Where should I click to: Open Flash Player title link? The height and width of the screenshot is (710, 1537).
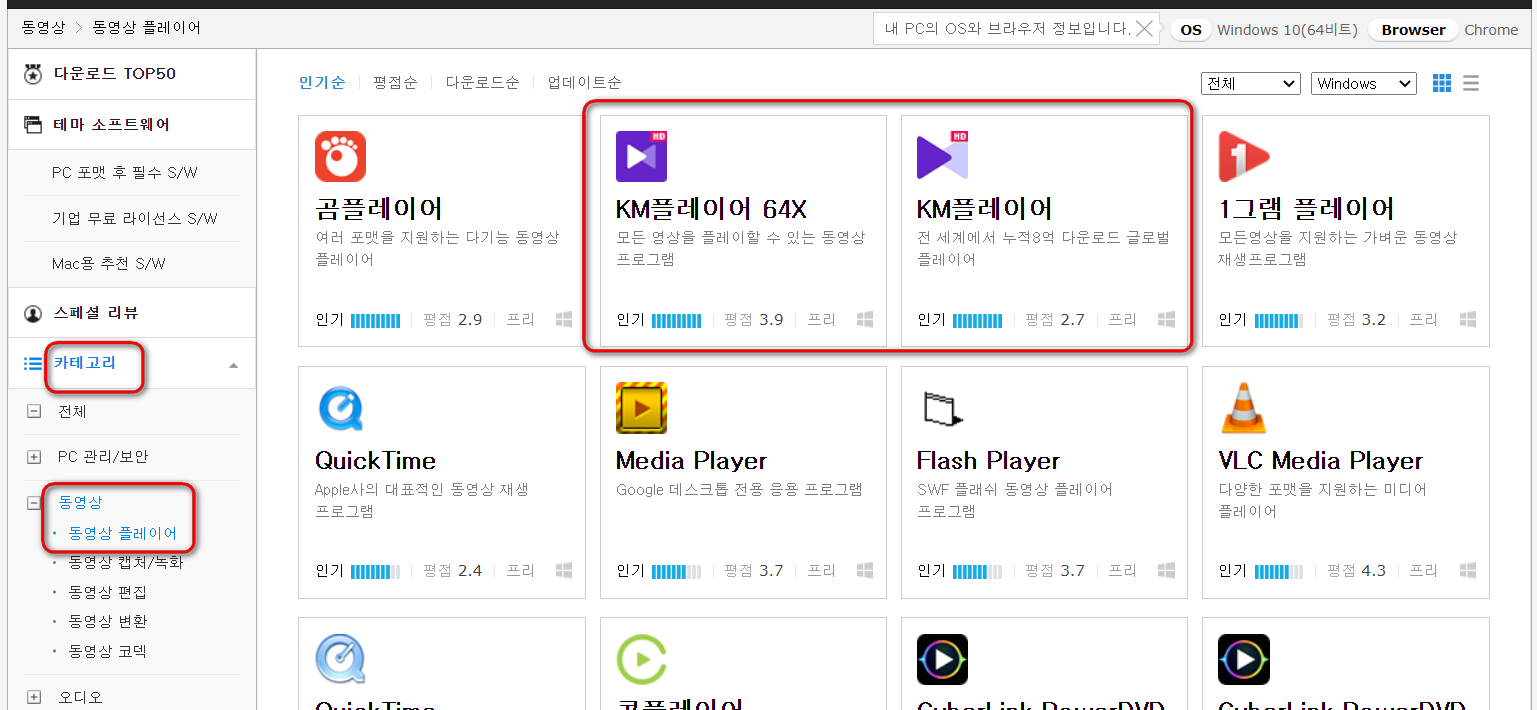point(988,460)
